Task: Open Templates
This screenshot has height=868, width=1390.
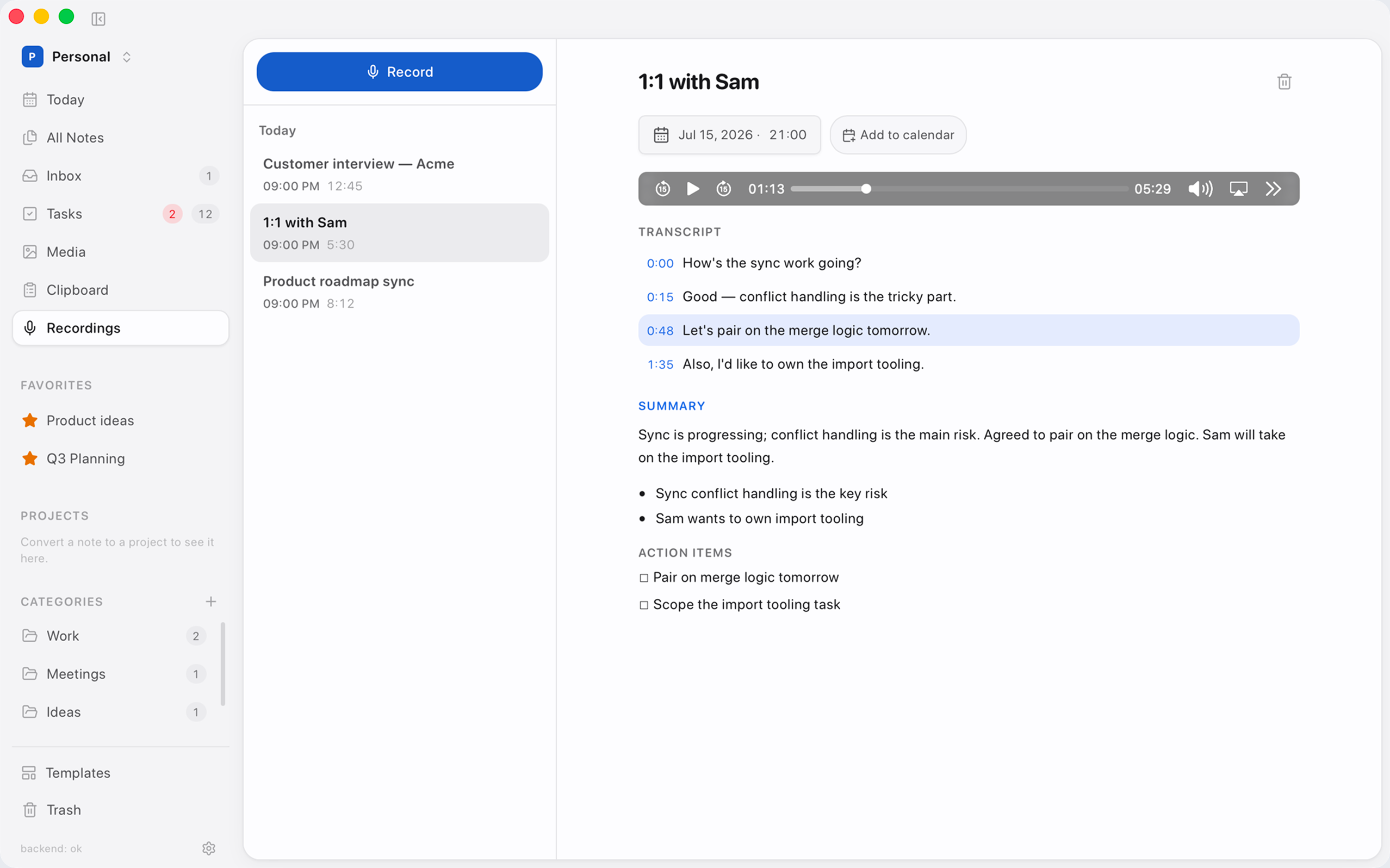Action: [121, 773]
